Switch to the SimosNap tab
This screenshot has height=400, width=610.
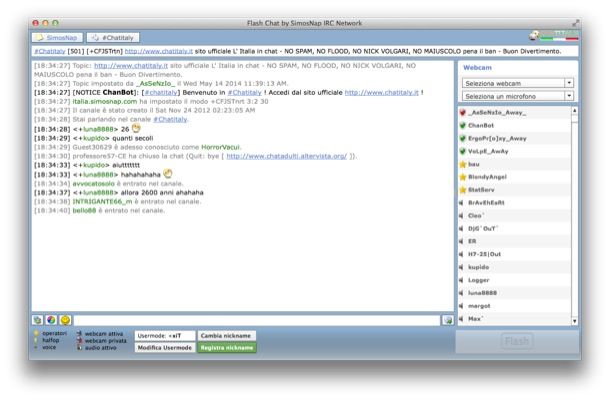pos(57,38)
